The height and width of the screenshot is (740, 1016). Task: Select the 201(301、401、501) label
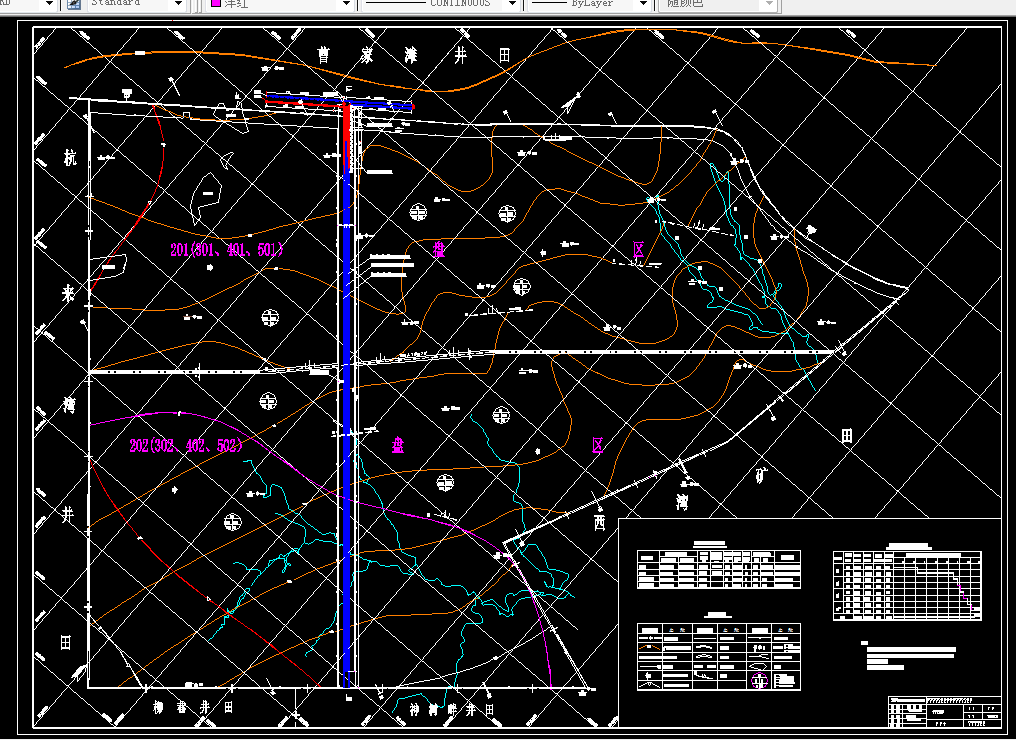[x=226, y=249]
